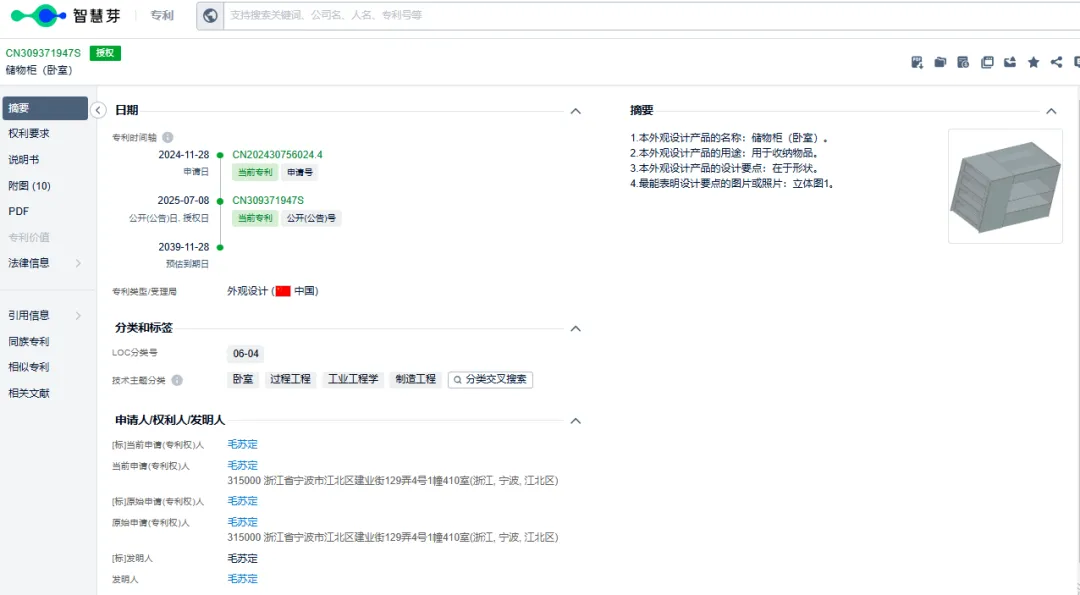Open 引用信息 in sidebar
This screenshot has height=595, width=1080.
(x=29, y=315)
